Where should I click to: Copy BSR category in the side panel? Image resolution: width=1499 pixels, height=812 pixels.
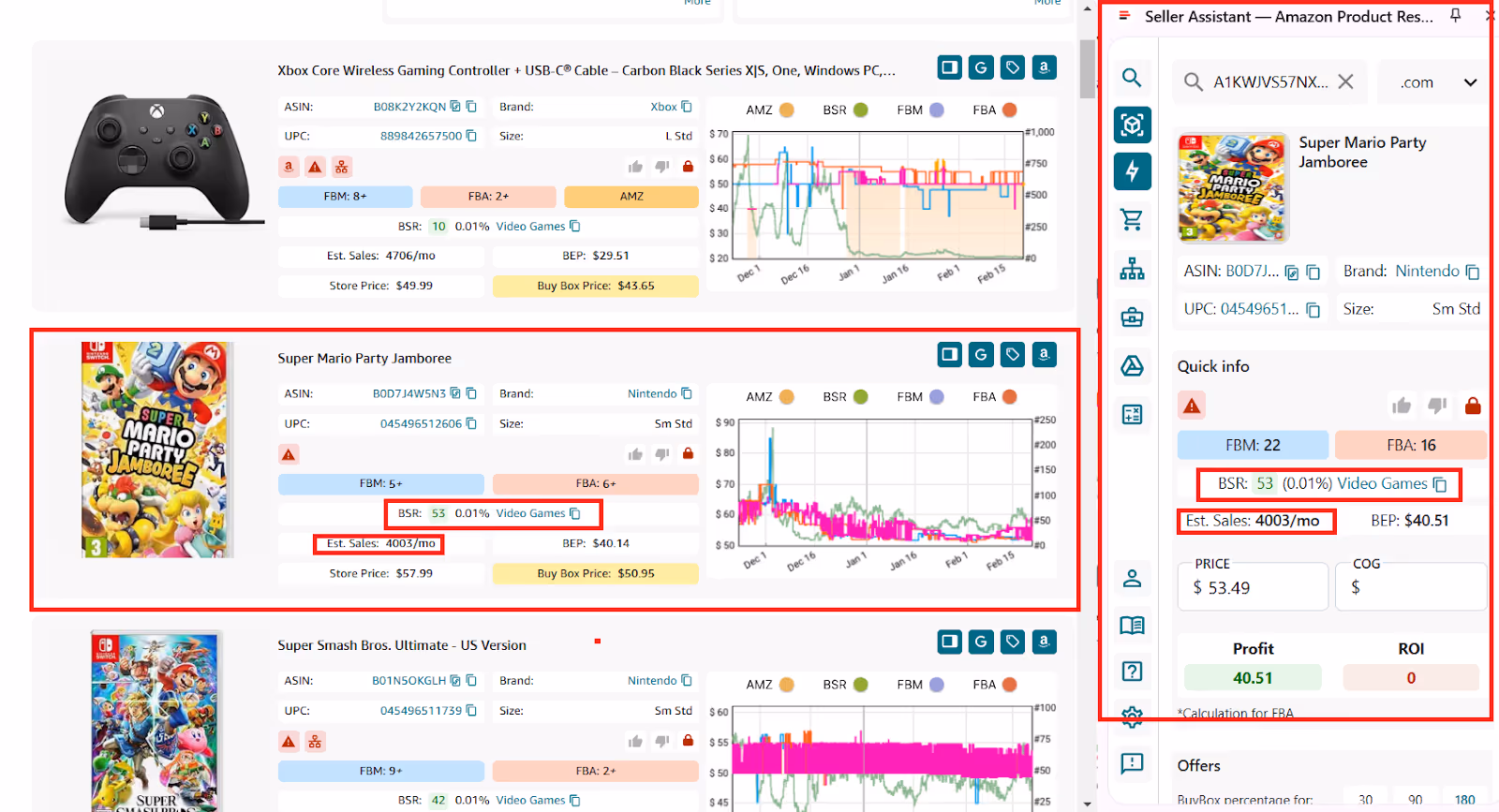[1440, 484]
